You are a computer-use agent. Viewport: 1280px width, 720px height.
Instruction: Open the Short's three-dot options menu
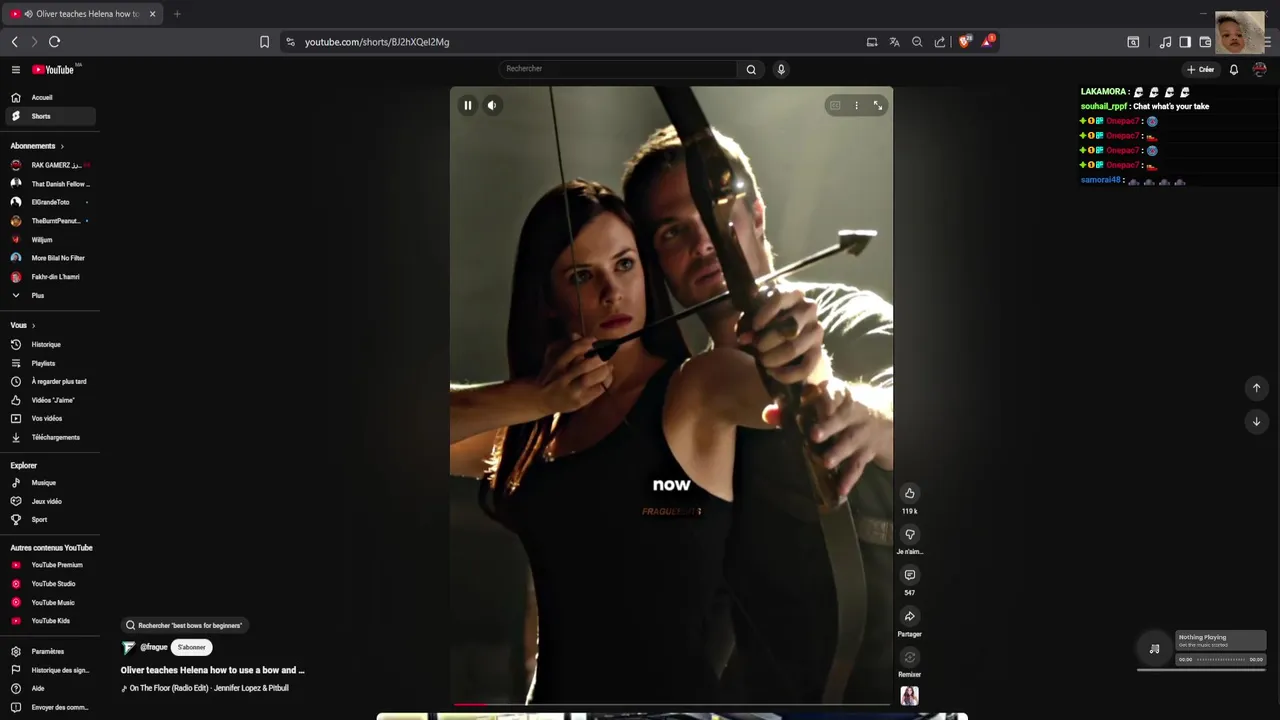click(856, 105)
